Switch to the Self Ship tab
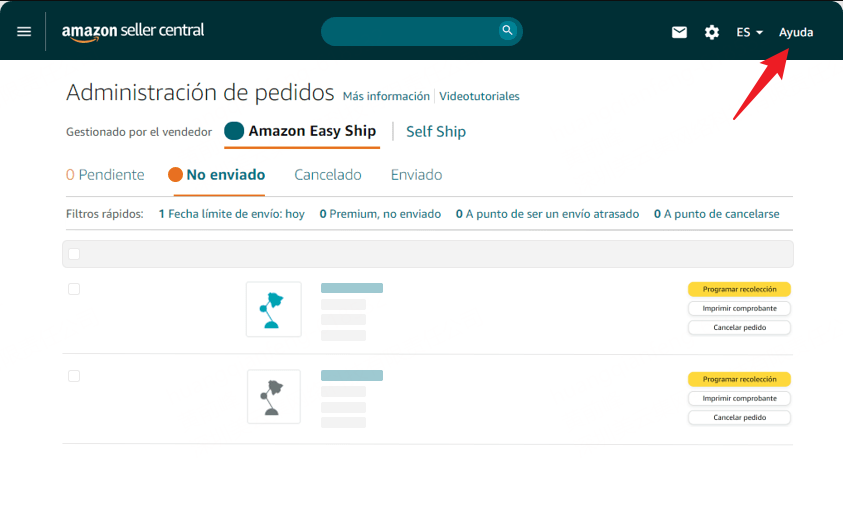The height and width of the screenshot is (528, 843). coord(435,132)
